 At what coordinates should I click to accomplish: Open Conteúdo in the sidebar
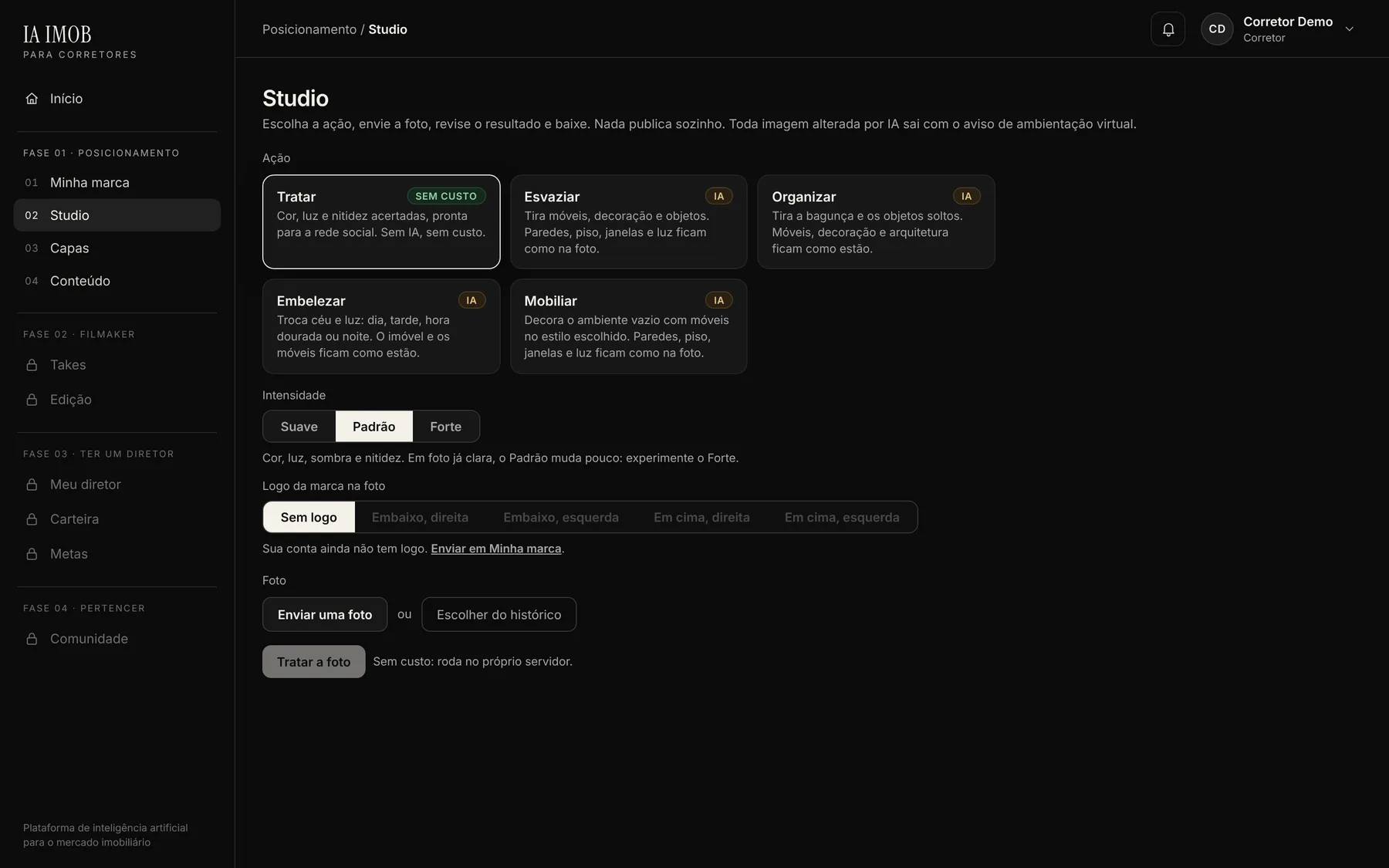[x=117, y=281]
